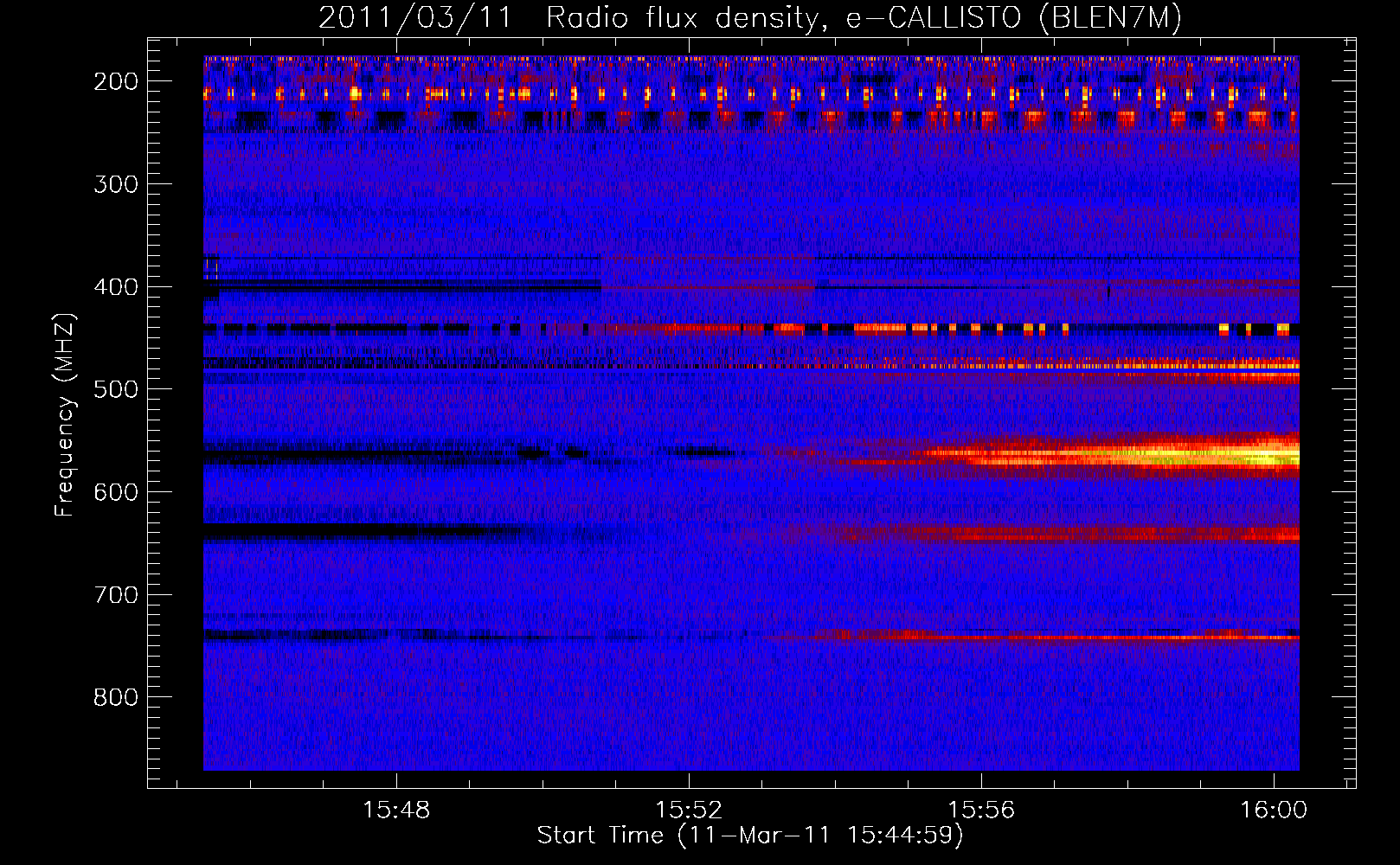Click the 15:52 time tick label
1400x865 pixels.
click(689, 811)
